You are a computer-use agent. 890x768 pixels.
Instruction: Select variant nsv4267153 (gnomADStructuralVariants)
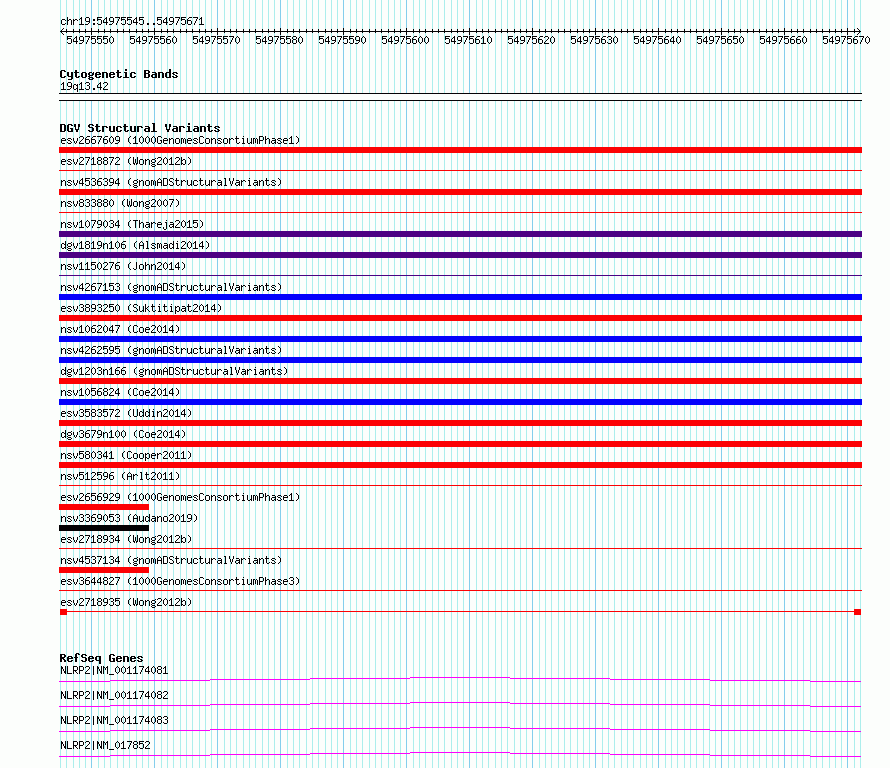171,287
